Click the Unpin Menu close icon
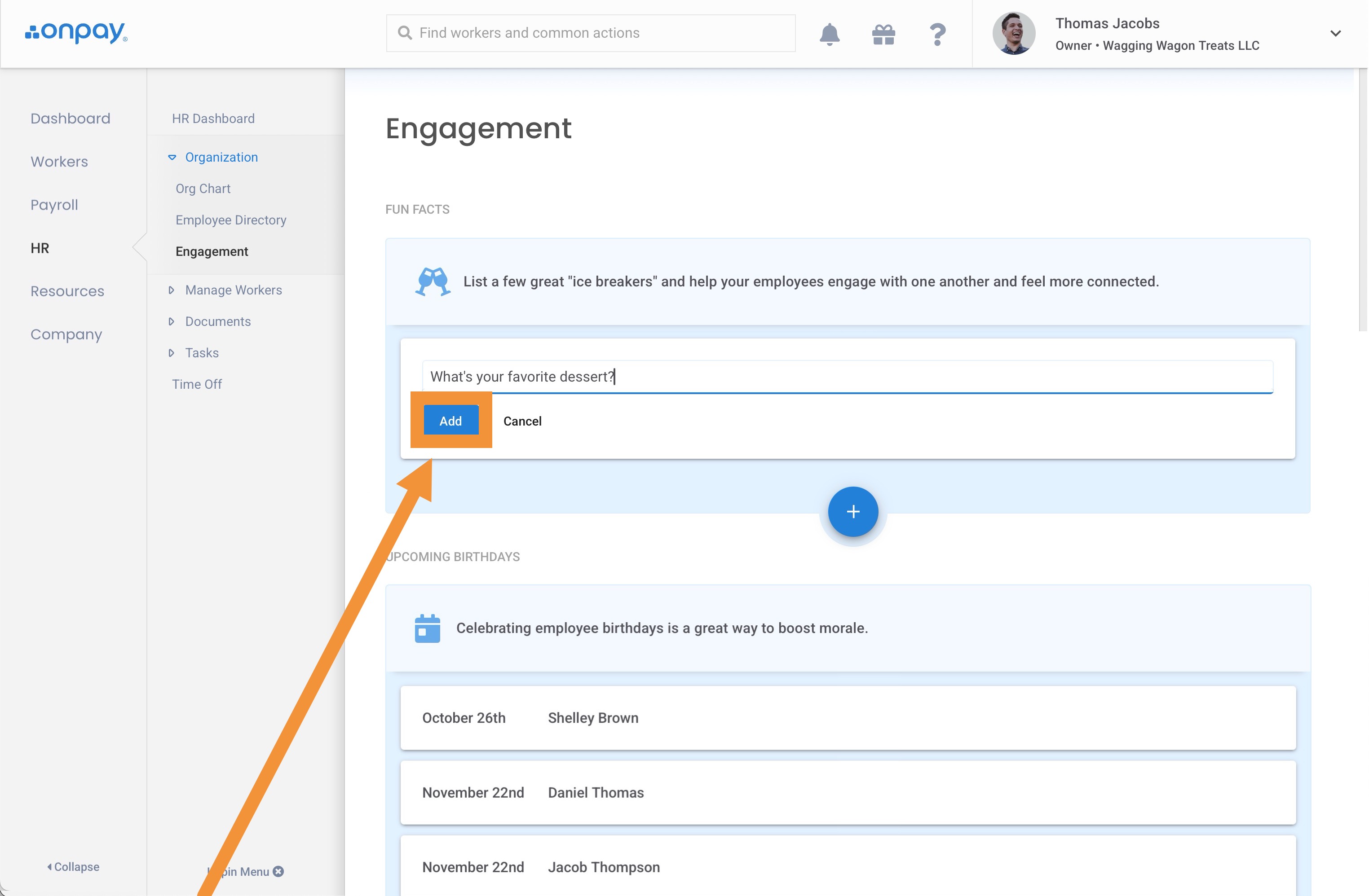This screenshot has height=896, width=1369. pyautogui.click(x=278, y=871)
